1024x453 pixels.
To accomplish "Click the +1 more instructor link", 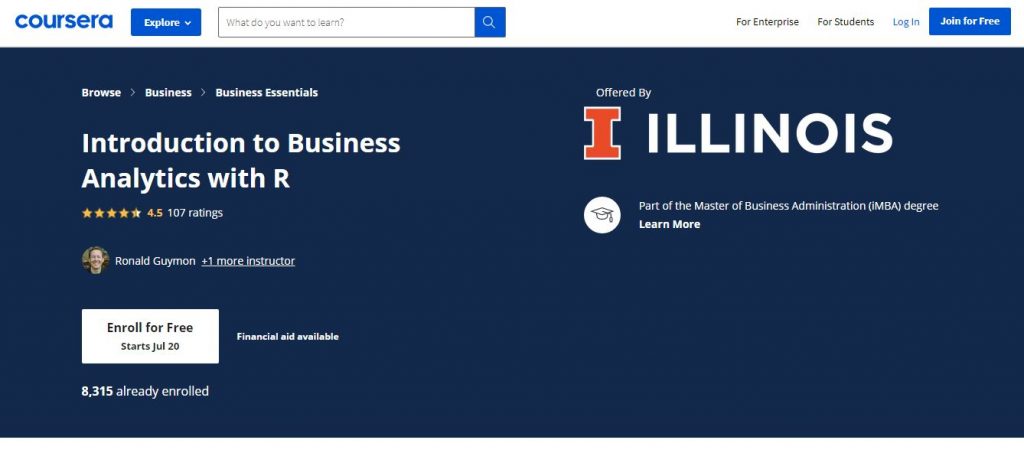I will pyautogui.click(x=248, y=261).
